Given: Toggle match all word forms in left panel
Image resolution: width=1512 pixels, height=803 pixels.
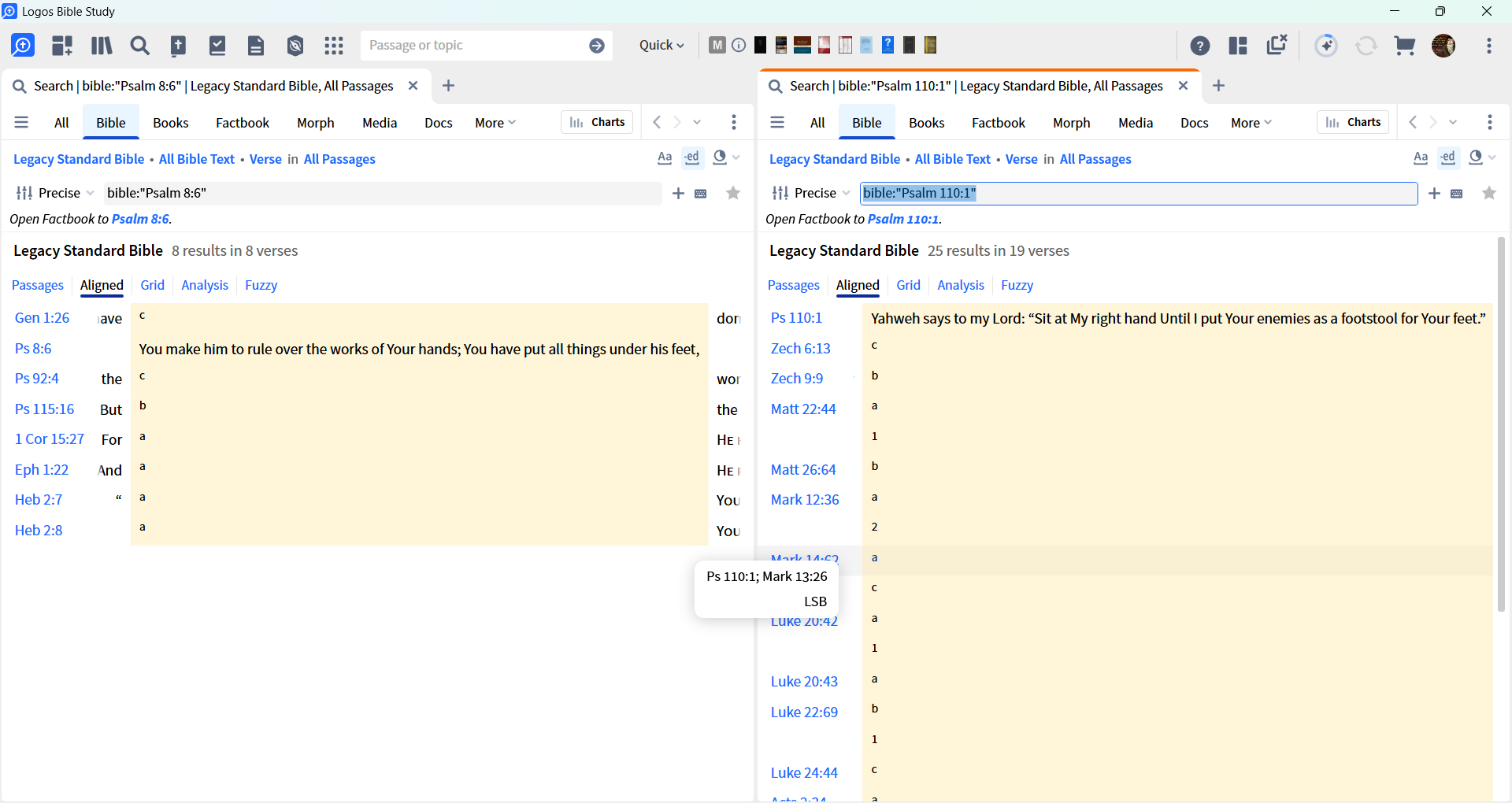Looking at the screenshot, I should click(691, 157).
